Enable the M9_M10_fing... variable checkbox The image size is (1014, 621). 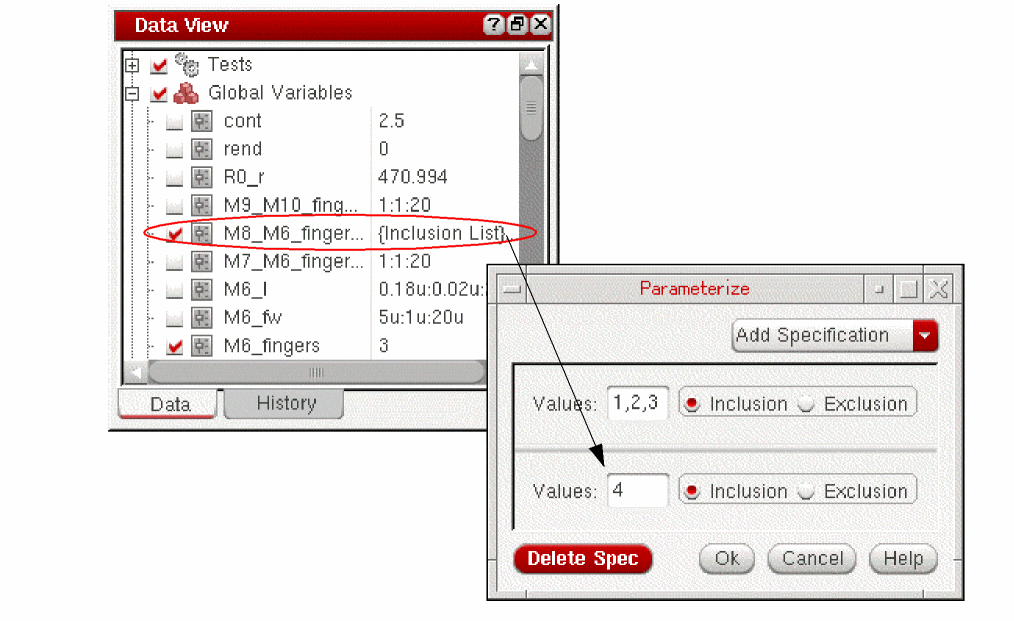tap(175, 206)
